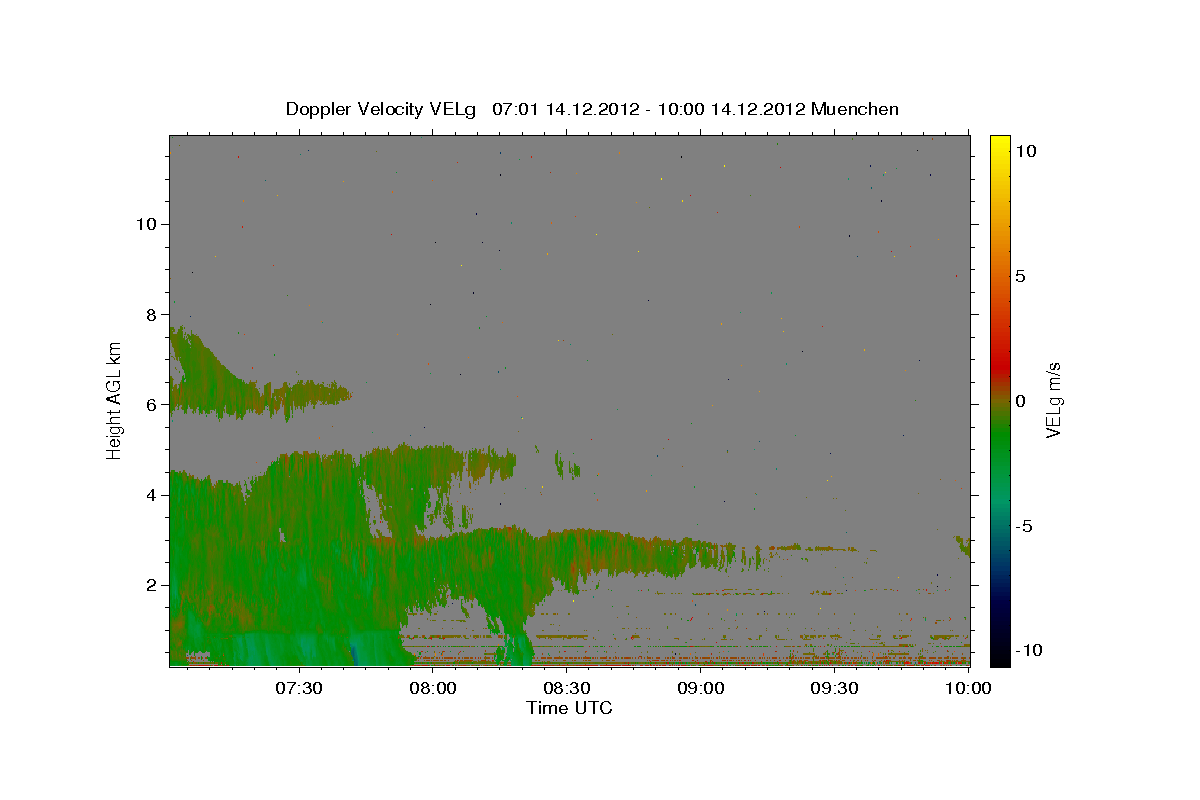
Task: Click the colorbar label '10' at top
Action: [x=1025, y=151]
